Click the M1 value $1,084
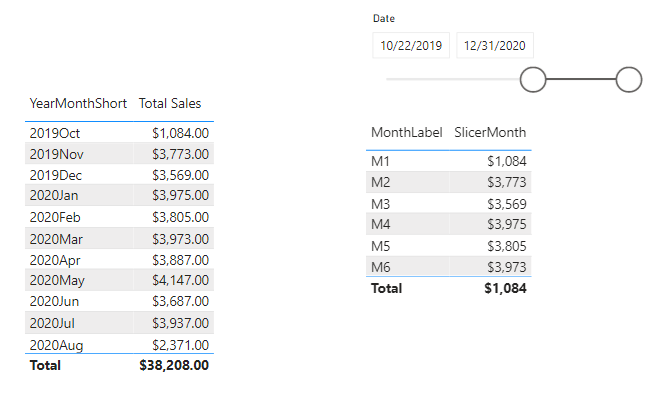This screenshot has width=660, height=398. tap(507, 162)
